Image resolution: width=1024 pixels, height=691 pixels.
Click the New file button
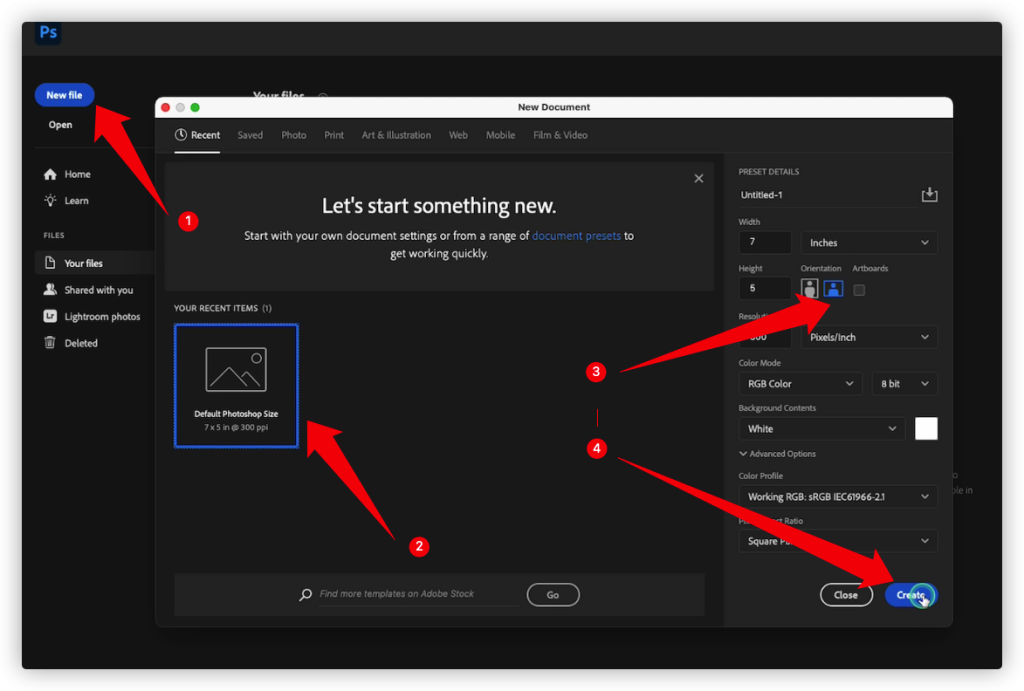tap(64, 95)
